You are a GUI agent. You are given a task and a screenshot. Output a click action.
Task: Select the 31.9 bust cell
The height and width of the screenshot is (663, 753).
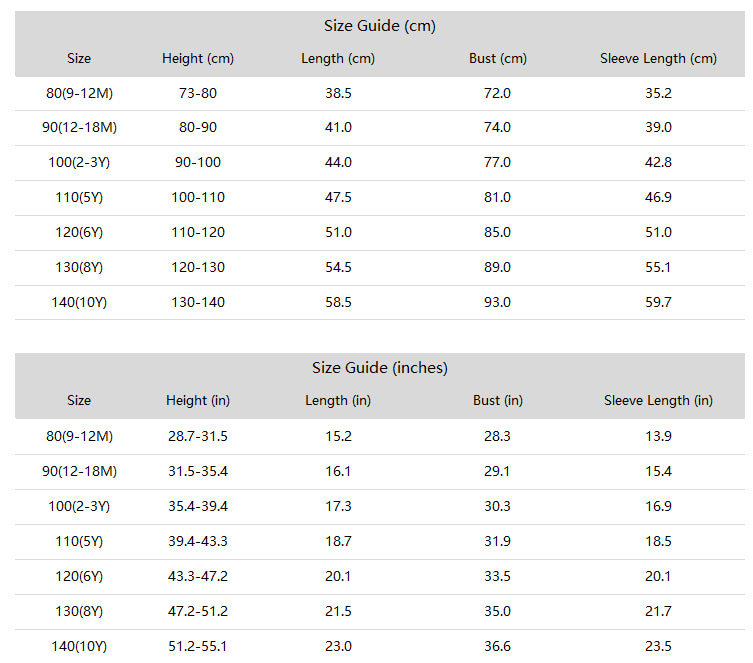point(497,541)
